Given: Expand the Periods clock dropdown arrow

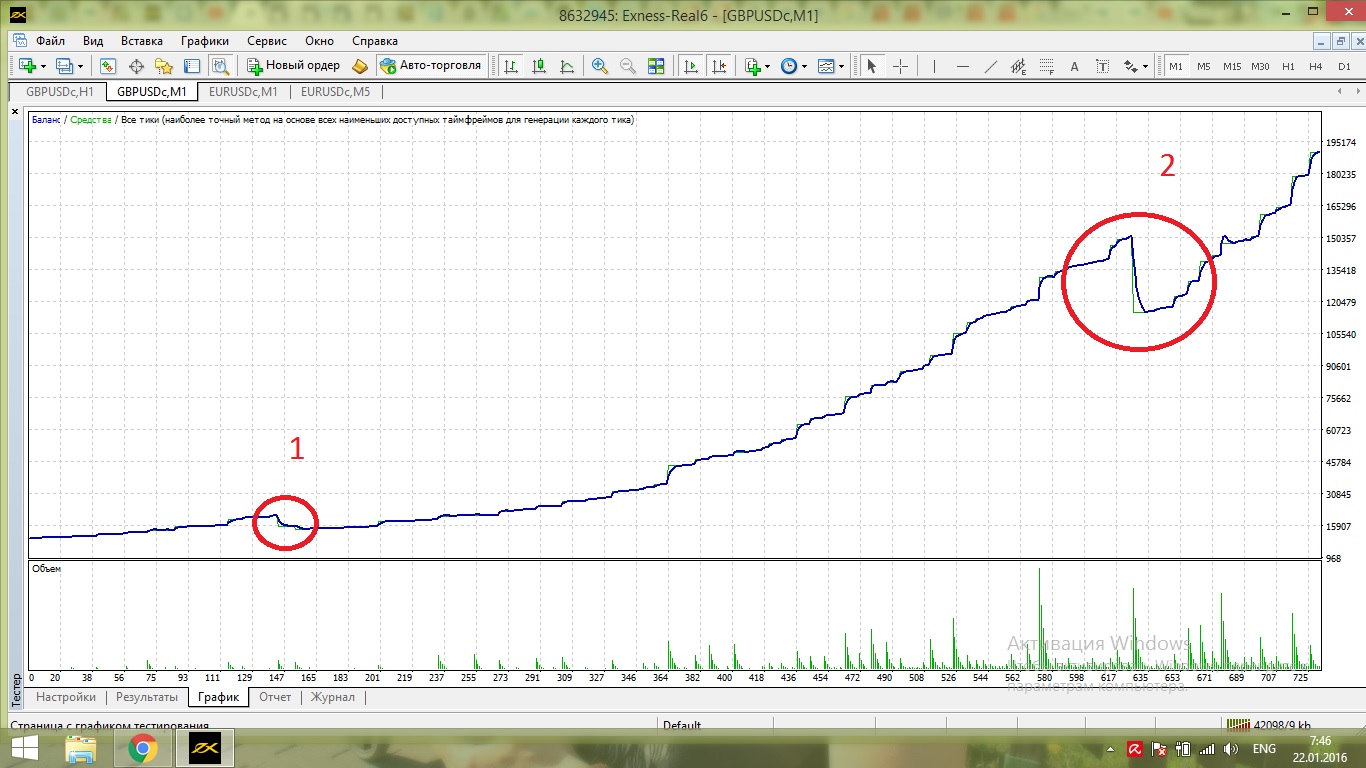Looking at the screenshot, I should pyautogui.click(x=804, y=66).
